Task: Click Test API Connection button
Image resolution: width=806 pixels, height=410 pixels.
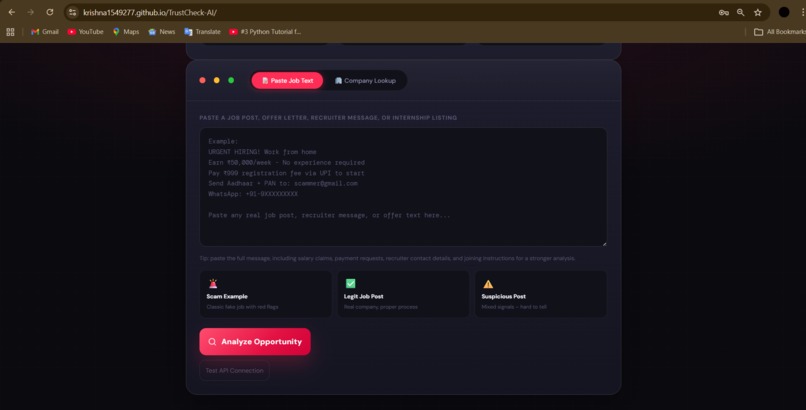Action: point(234,370)
